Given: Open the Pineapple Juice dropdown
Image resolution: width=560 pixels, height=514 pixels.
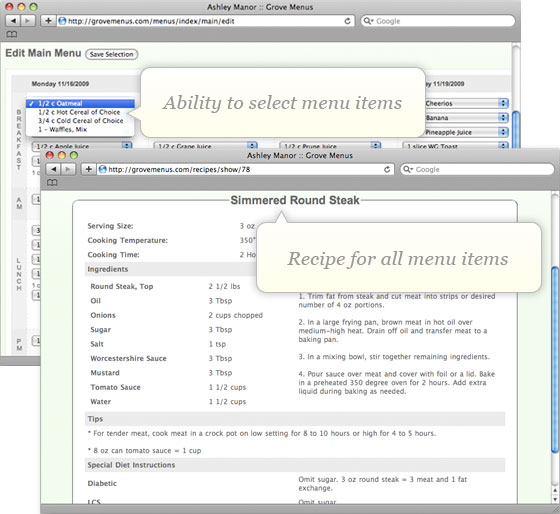Looking at the screenshot, I should [x=466, y=132].
